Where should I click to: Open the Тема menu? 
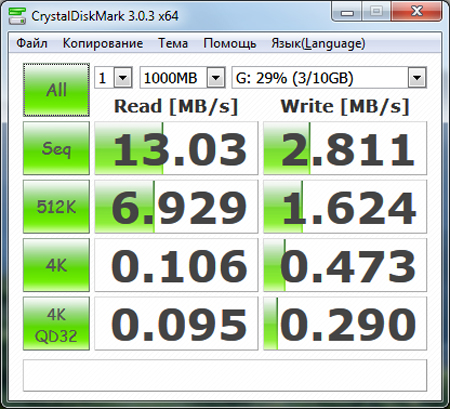[173, 43]
